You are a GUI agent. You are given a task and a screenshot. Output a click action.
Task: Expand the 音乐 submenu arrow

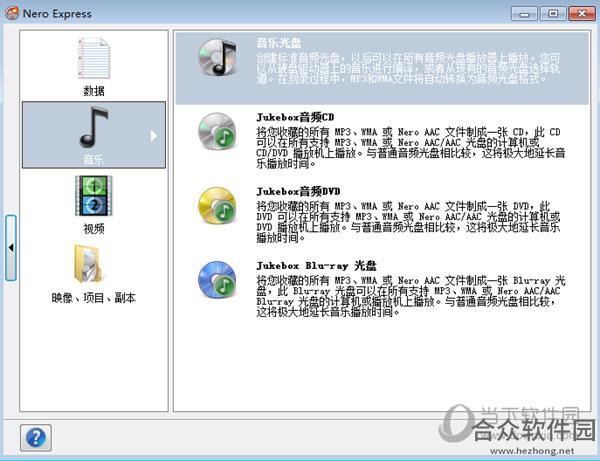[x=153, y=136]
